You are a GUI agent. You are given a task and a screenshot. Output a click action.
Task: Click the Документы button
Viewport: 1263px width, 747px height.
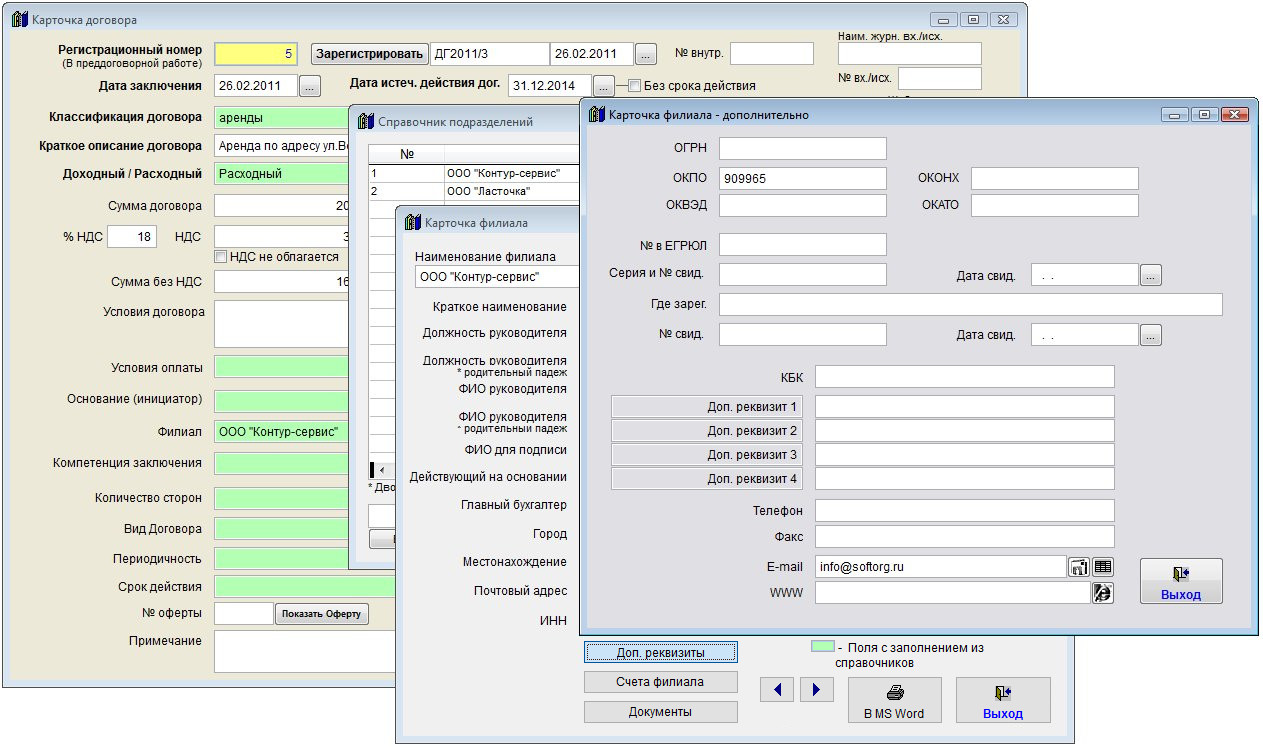click(660, 712)
